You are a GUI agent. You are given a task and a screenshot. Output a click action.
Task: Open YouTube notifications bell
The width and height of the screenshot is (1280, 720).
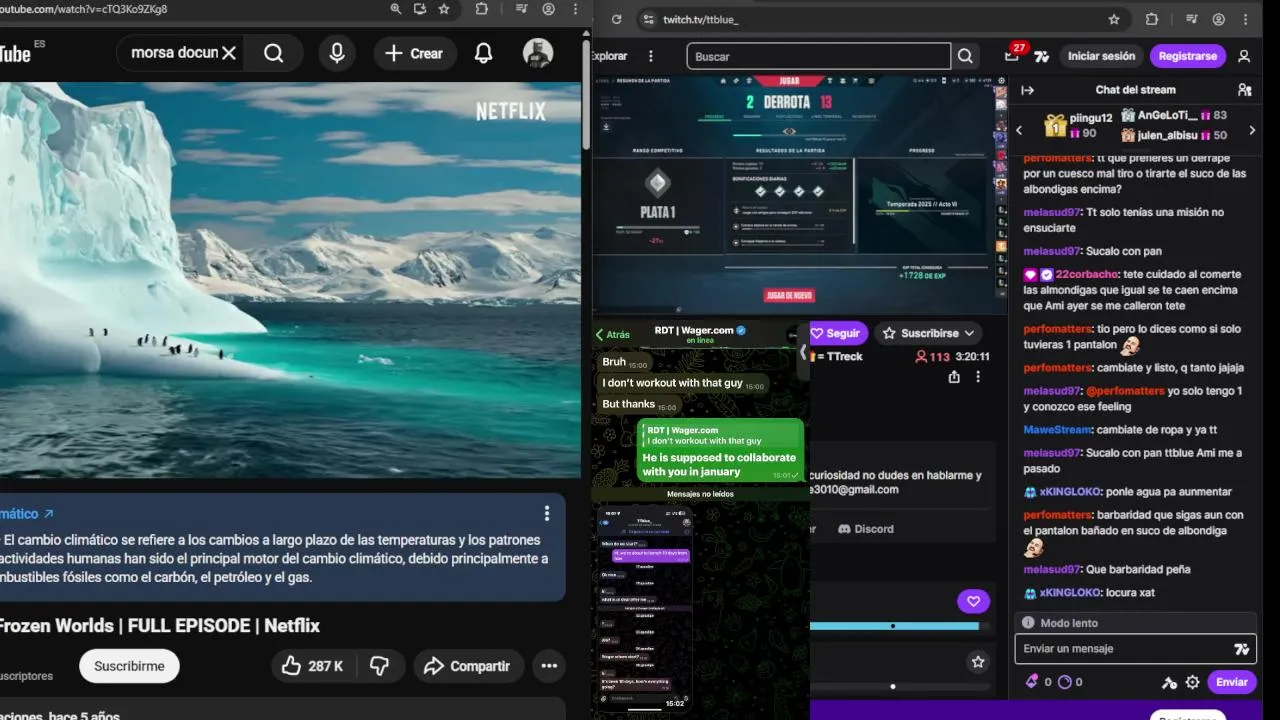click(483, 53)
